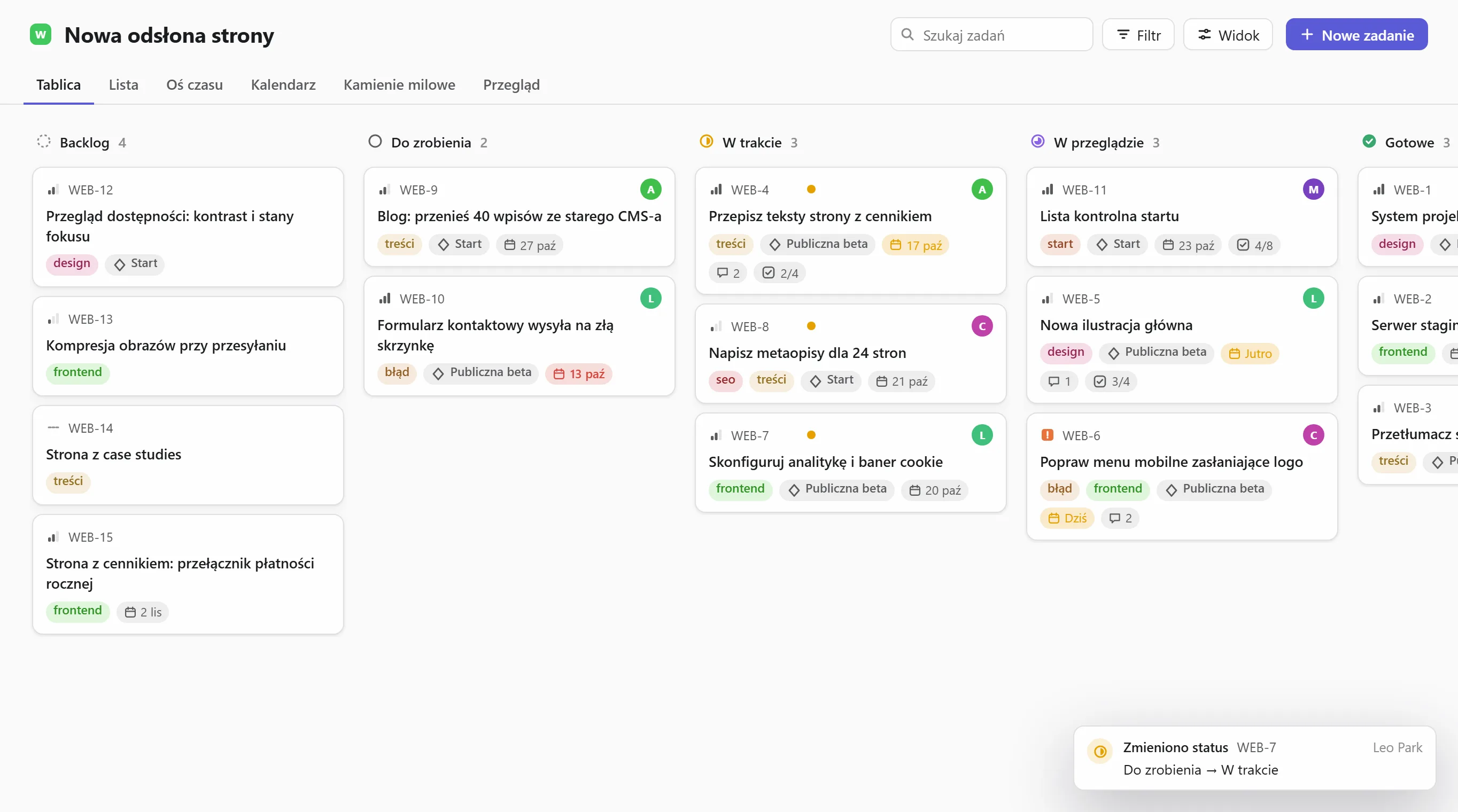The height and width of the screenshot is (812, 1458).
Task: Click the priority bars icon on WEB-12
Action: (x=53, y=190)
